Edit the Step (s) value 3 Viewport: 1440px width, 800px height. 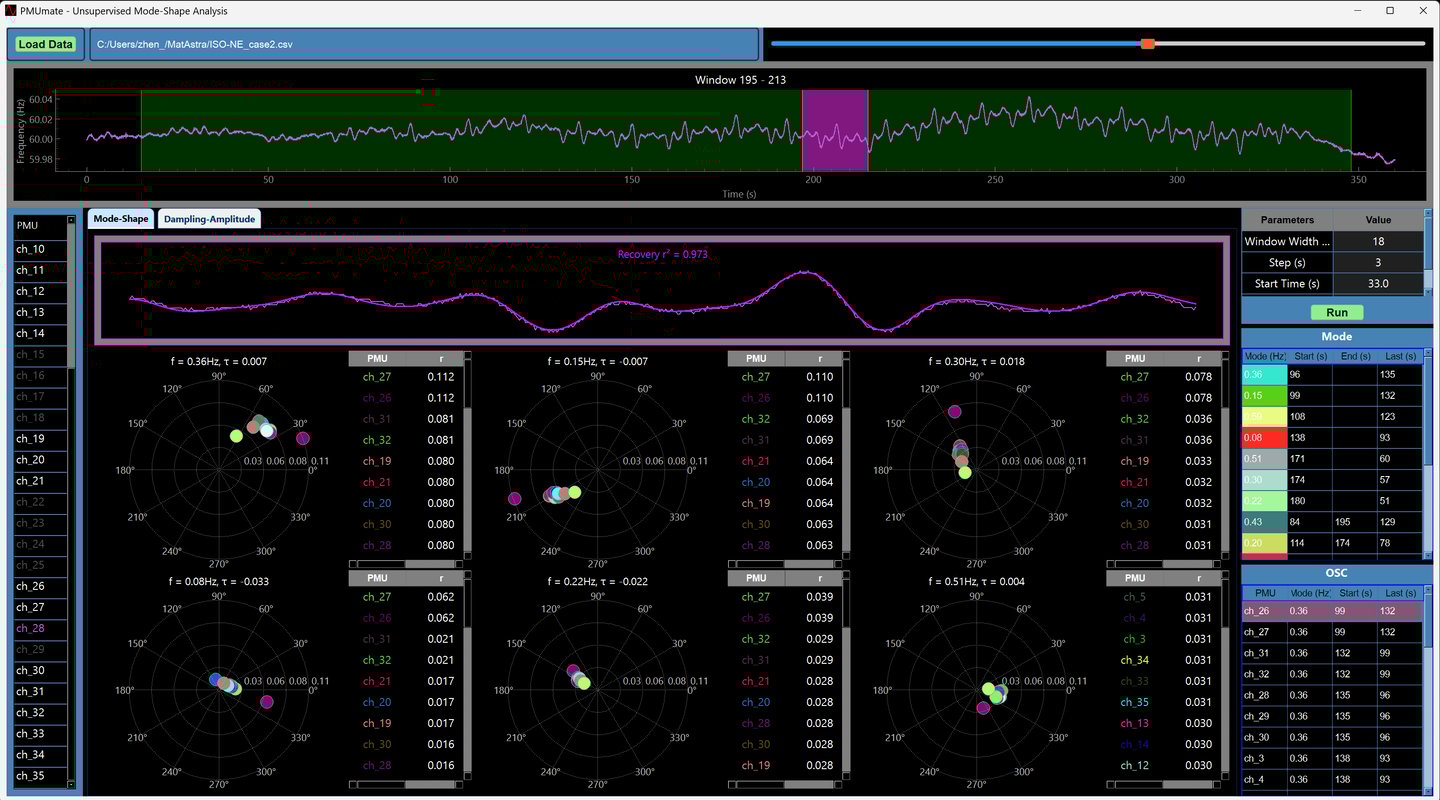(x=1379, y=262)
